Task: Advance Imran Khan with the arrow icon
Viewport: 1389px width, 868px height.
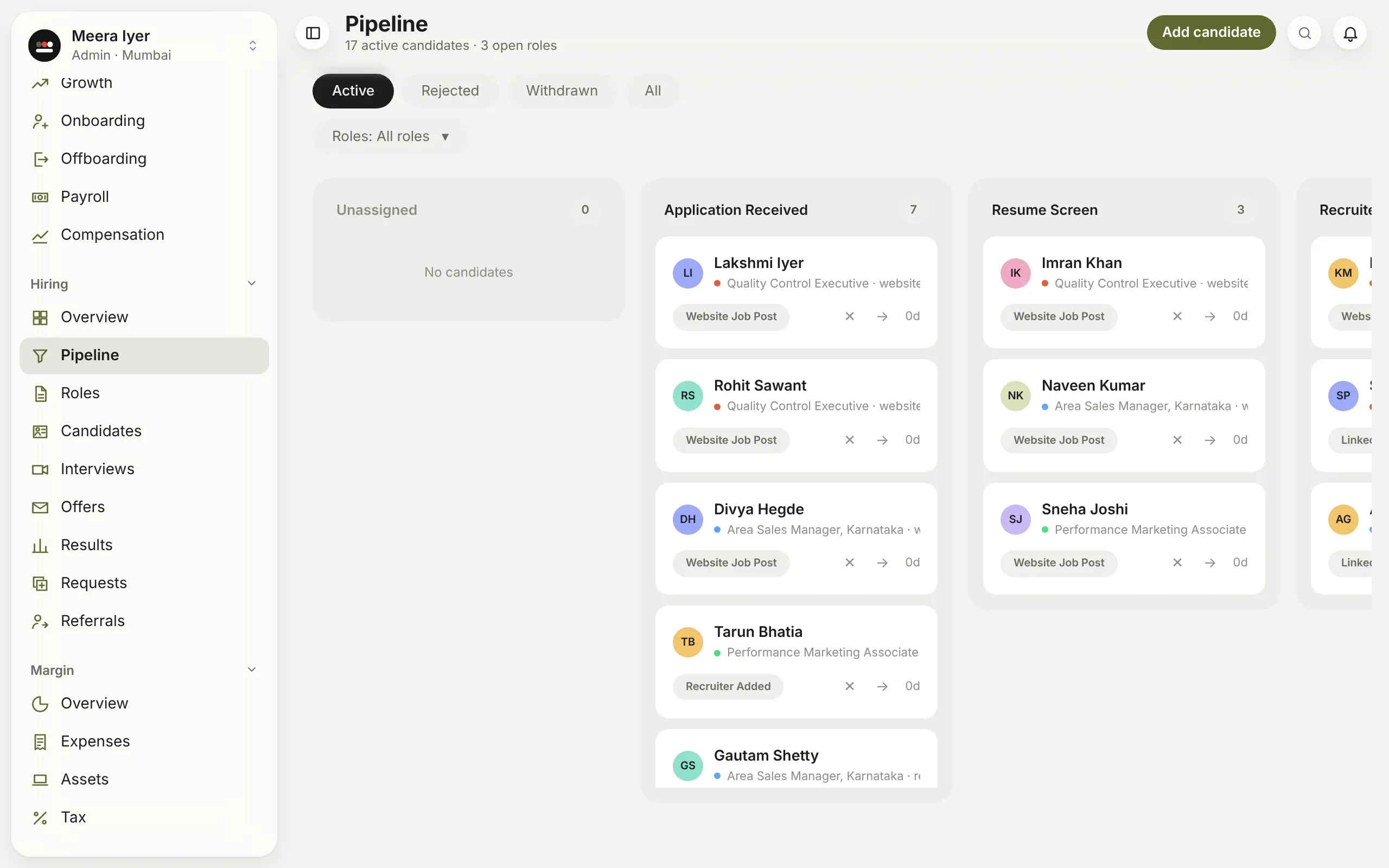Action: click(1210, 316)
